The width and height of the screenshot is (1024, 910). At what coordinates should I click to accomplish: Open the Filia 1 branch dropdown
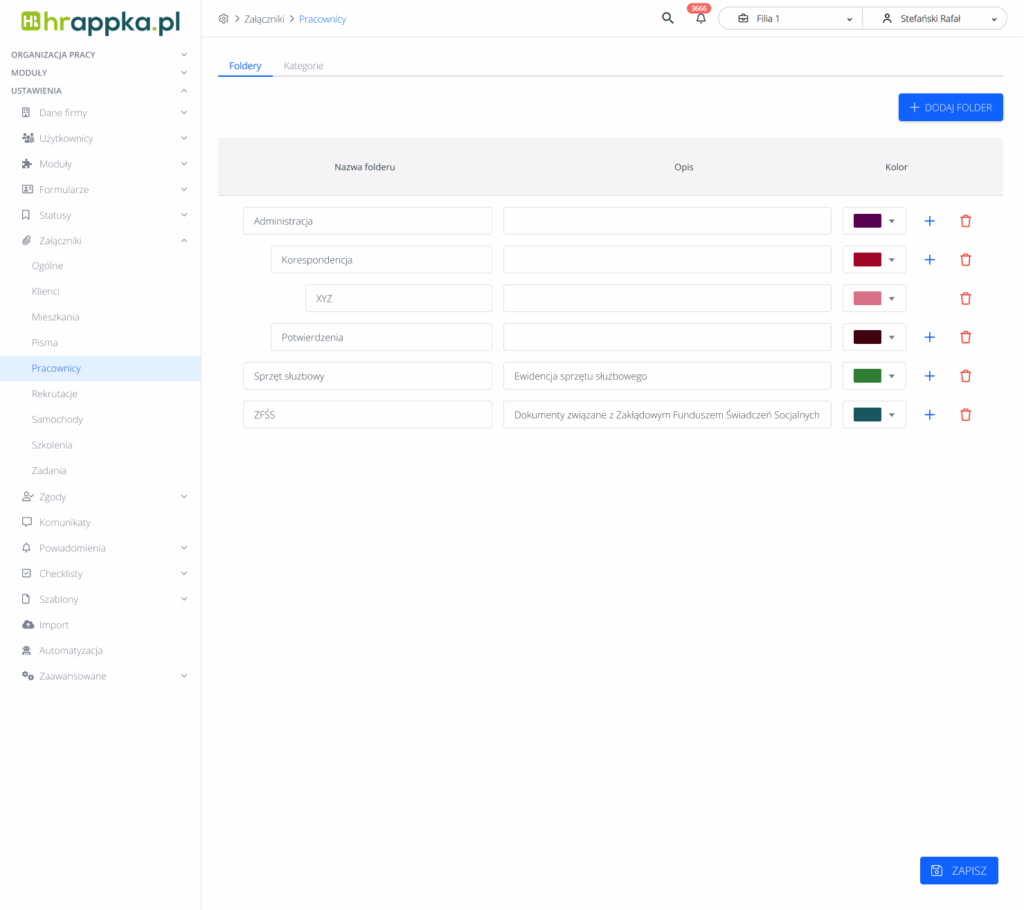point(790,19)
